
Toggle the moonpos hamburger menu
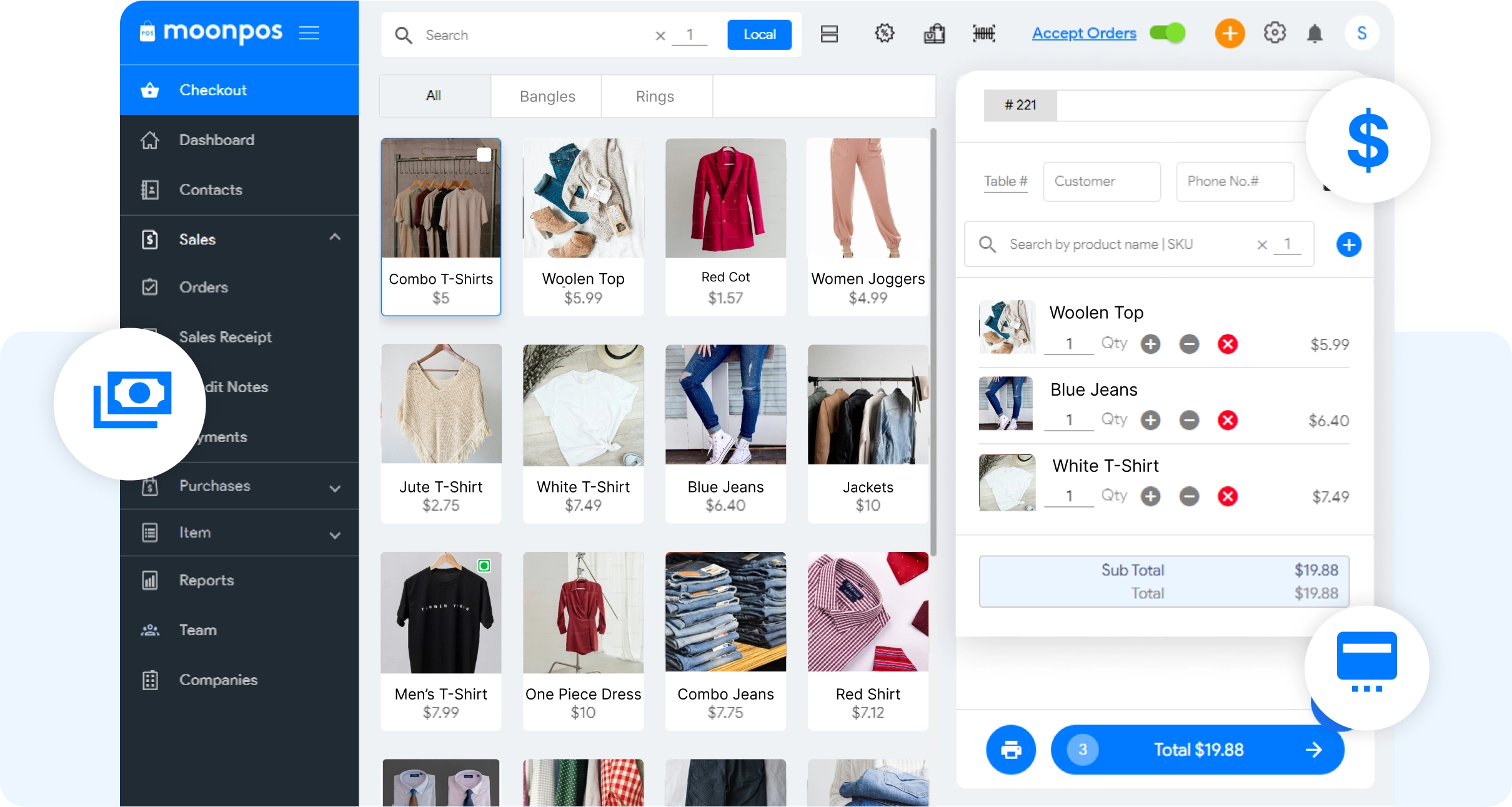[309, 33]
